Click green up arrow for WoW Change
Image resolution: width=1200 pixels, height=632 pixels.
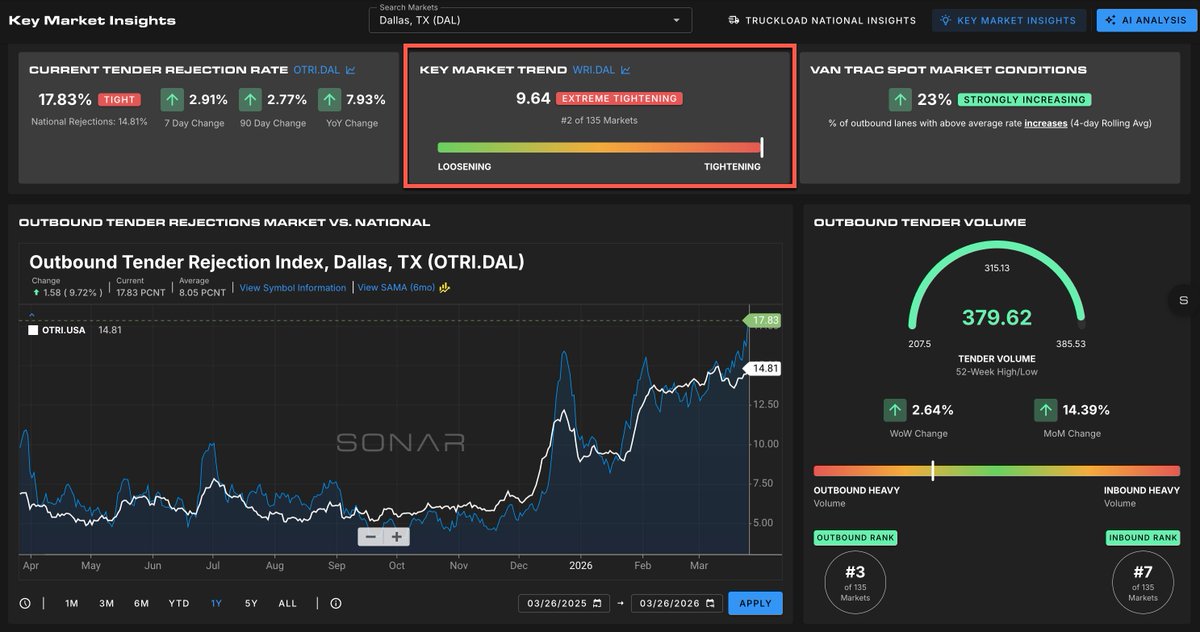point(894,410)
